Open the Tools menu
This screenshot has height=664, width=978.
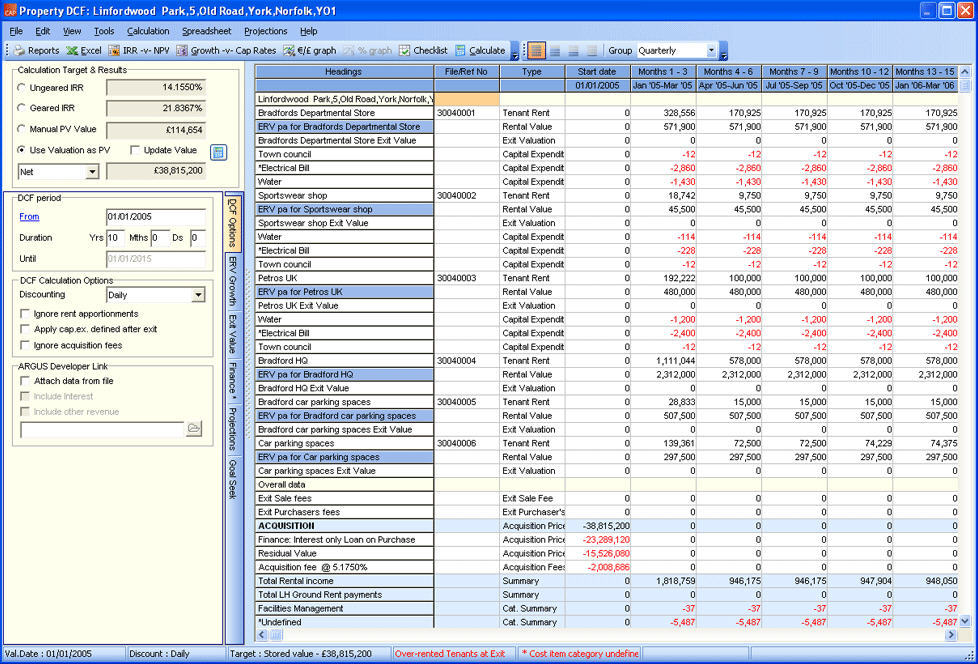[x=104, y=31]
